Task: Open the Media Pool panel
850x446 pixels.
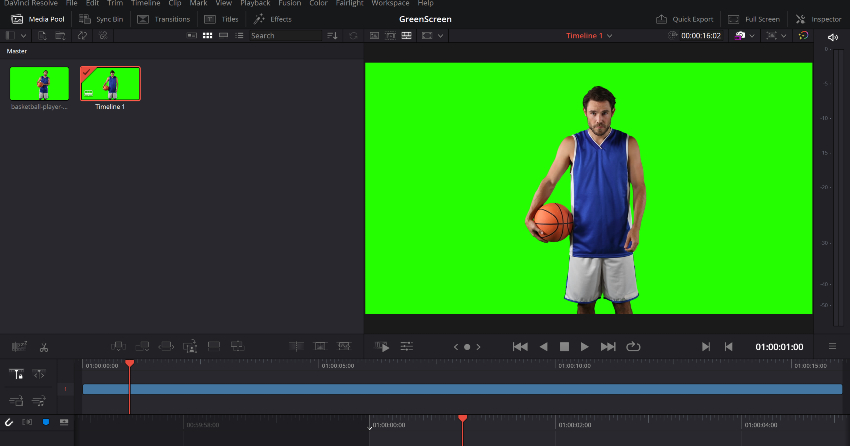Action: 38,19
